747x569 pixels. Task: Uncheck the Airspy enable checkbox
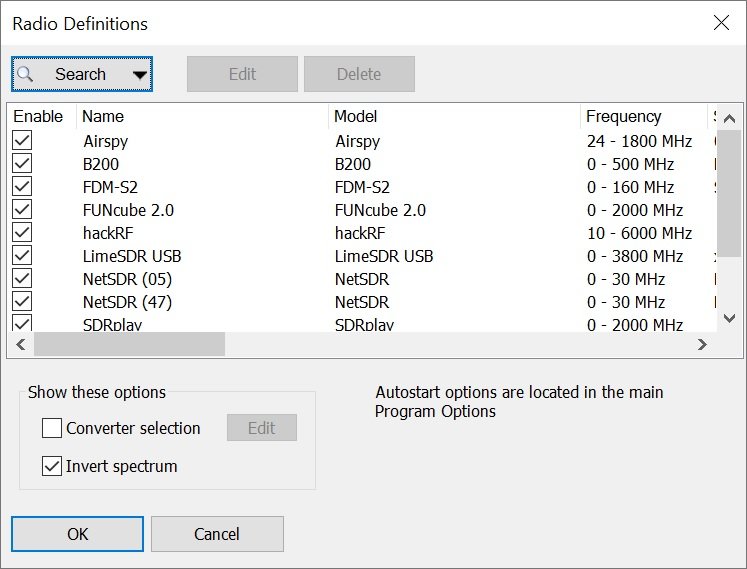(x=22, y=141)
